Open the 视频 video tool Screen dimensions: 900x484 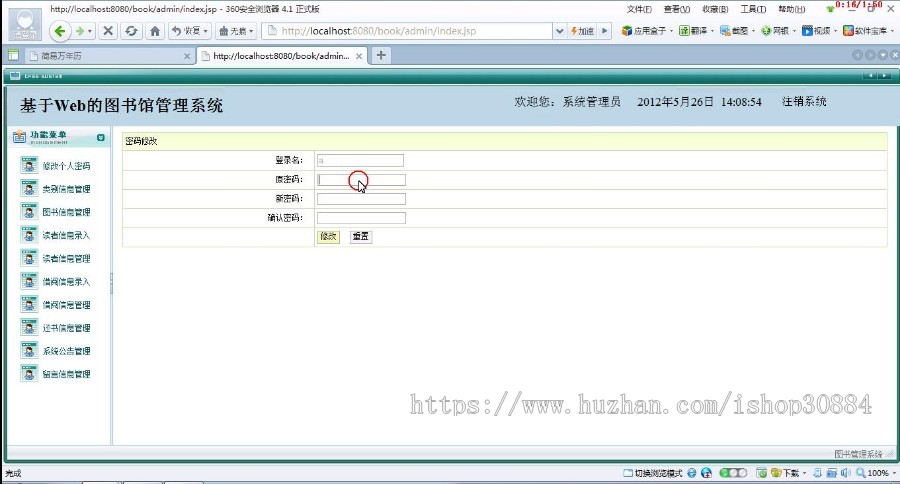816,31
